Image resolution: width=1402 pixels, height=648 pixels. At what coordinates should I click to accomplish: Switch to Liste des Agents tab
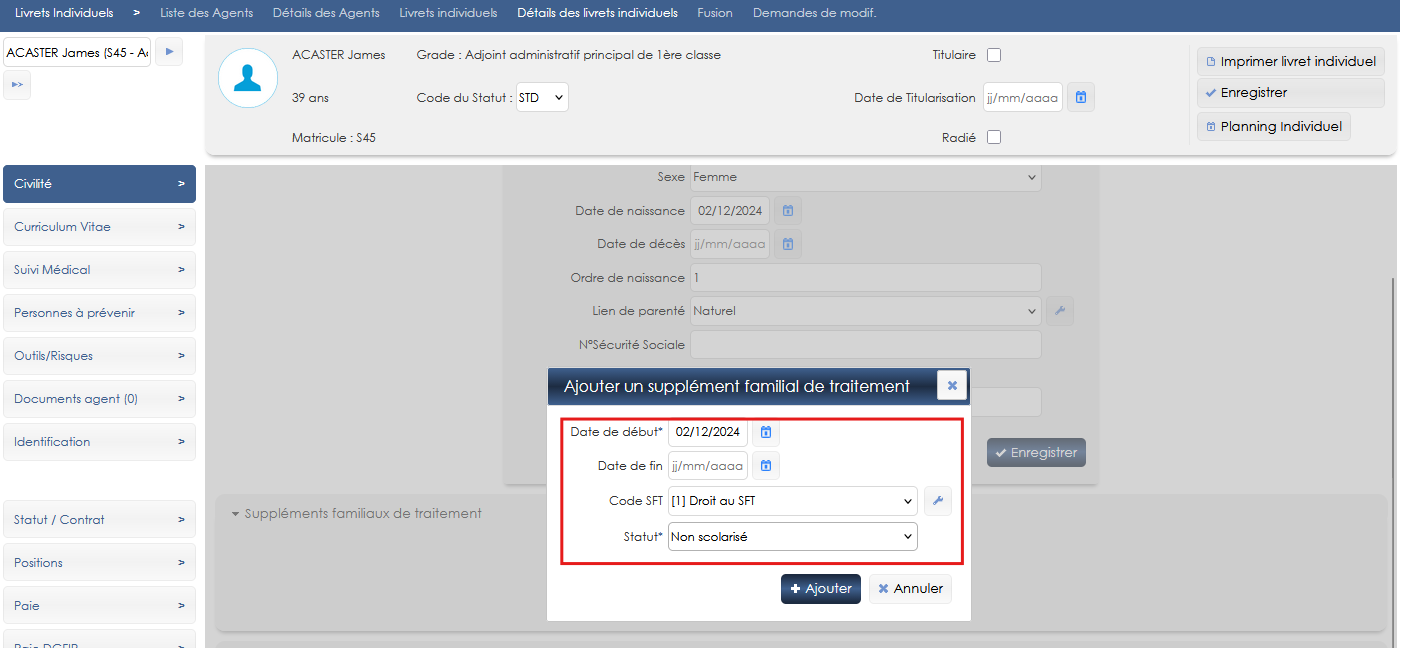point(206,13)
